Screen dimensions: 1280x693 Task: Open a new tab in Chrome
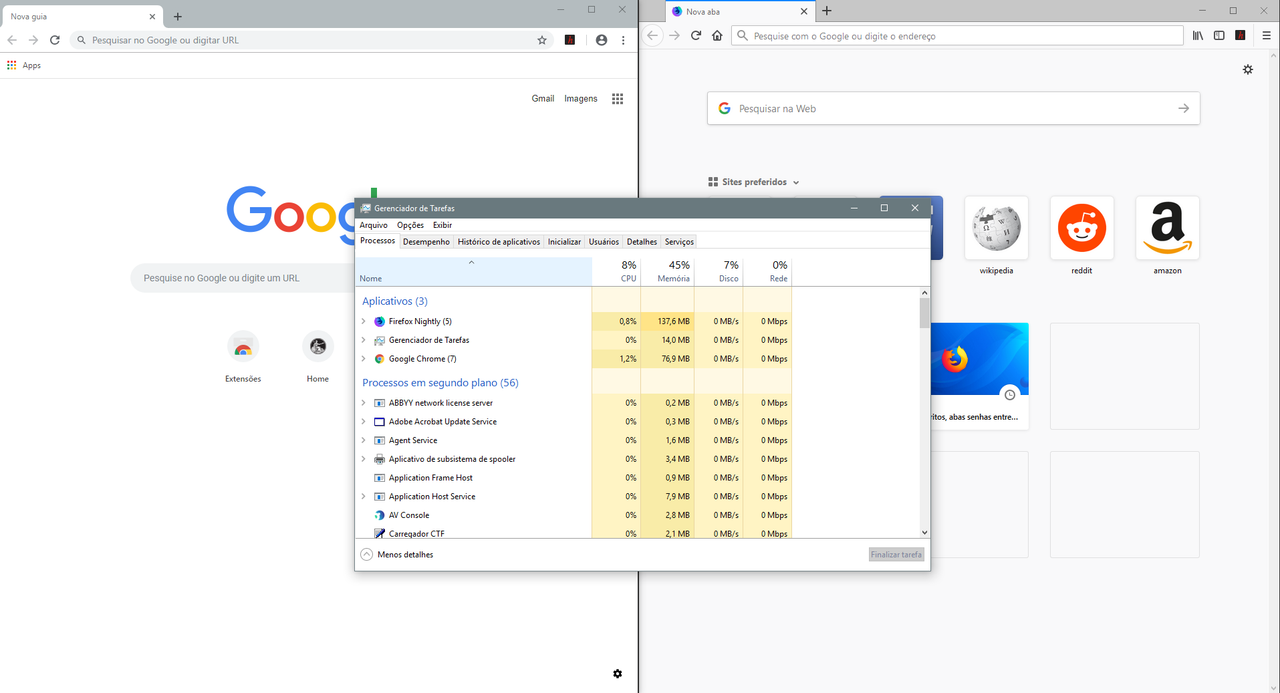[178, 16]
